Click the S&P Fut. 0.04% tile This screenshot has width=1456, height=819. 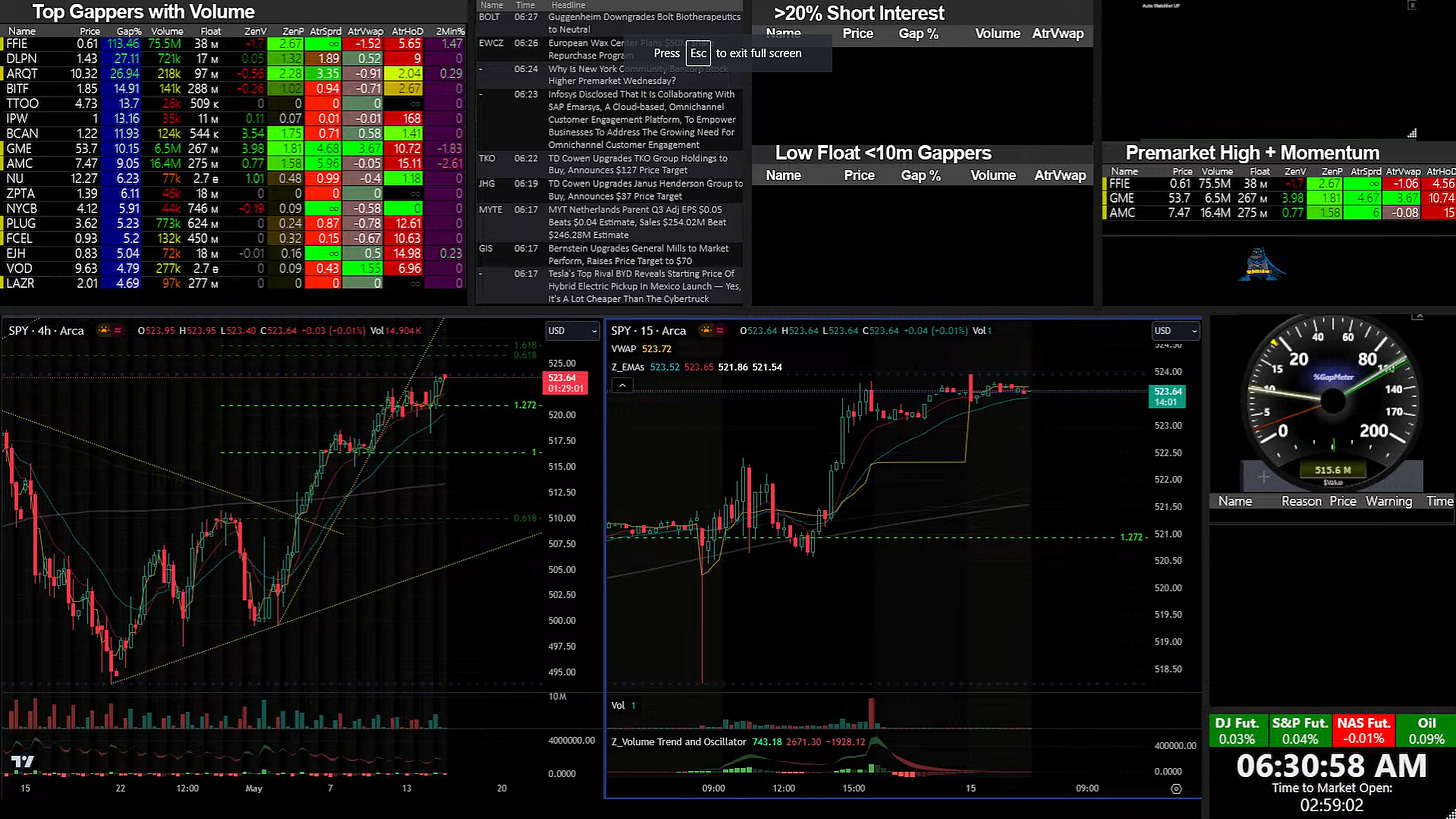pos(1299,730)
